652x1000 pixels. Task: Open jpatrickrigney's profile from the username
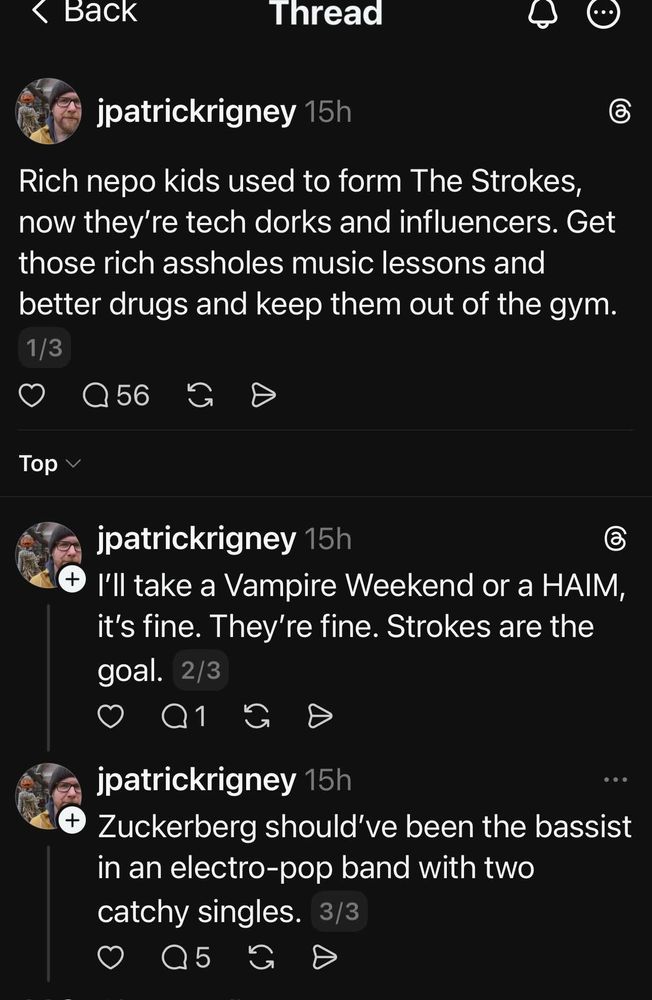198,112
